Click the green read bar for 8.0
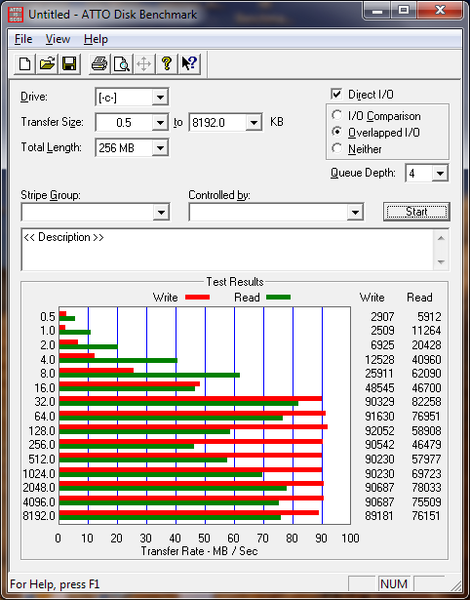This screenshot has height=600, width=470. tap(150, 375)
